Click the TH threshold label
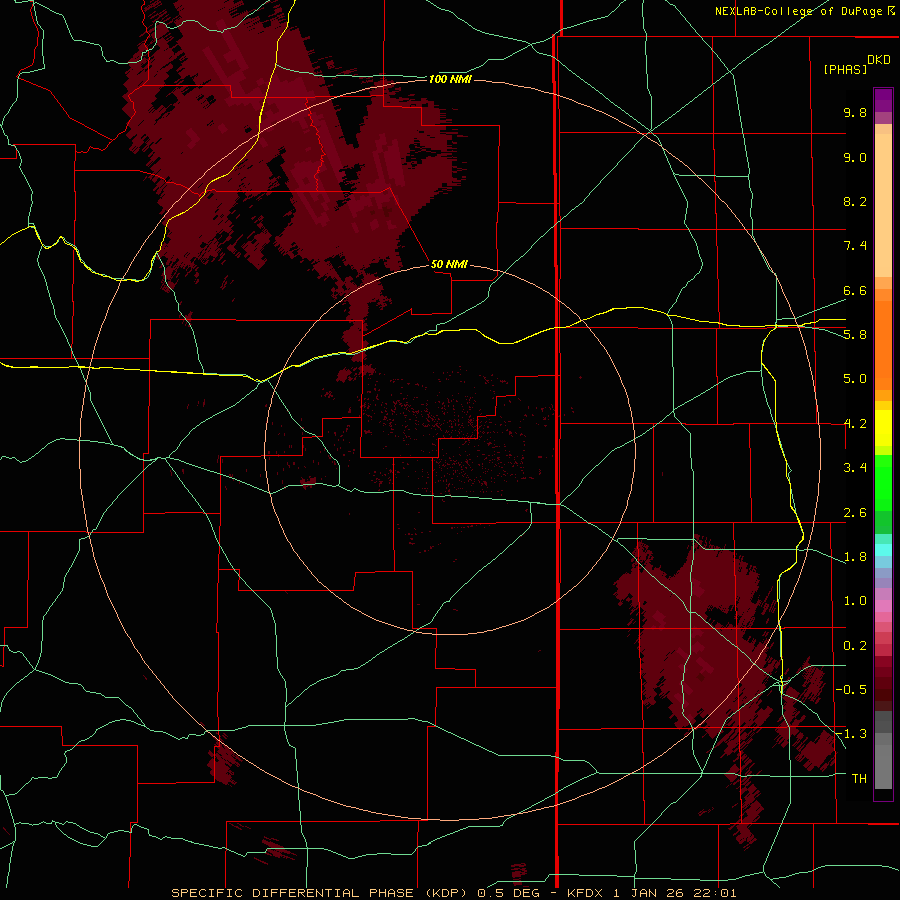This screenshot has height=900, width=900. tap(859, 779)
